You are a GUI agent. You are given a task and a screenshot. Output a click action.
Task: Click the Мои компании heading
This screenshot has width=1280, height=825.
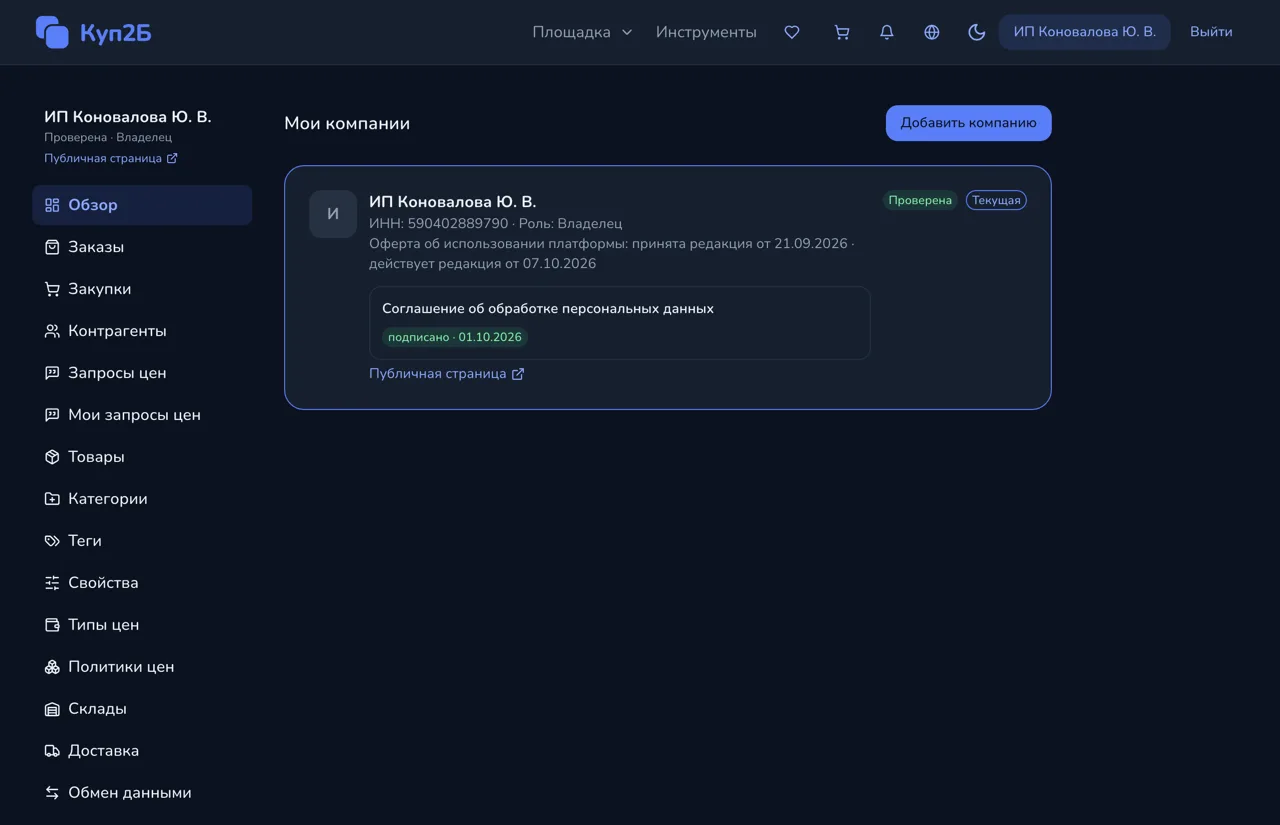pyautogui.click(x=347, y=124)
